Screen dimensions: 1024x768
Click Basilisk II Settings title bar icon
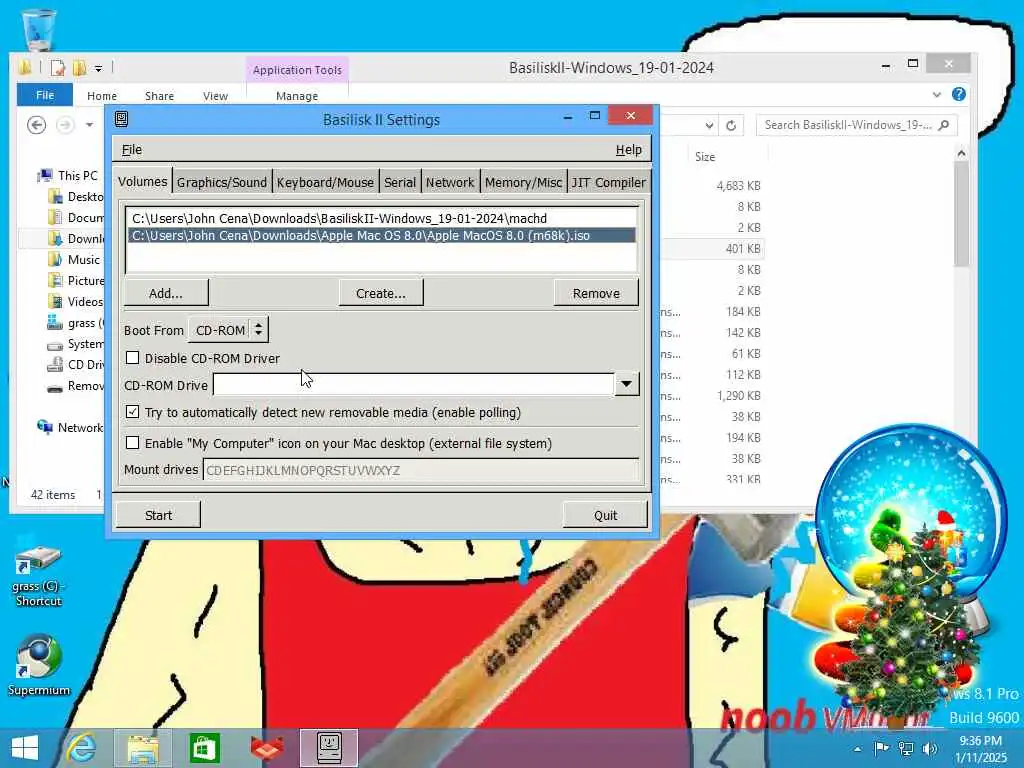tap(121, 119)
